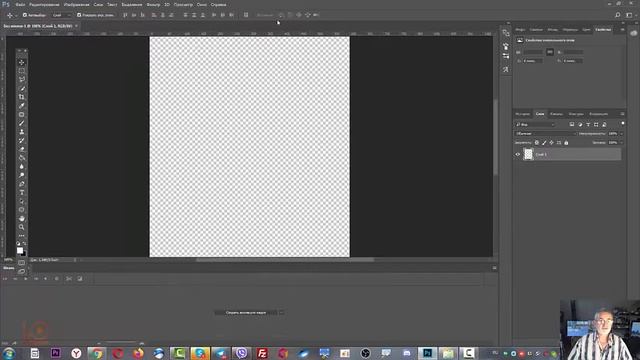Select the Zoom magnifier tool
The width and height of the screenshot is (640, 360).
[22, 227]
